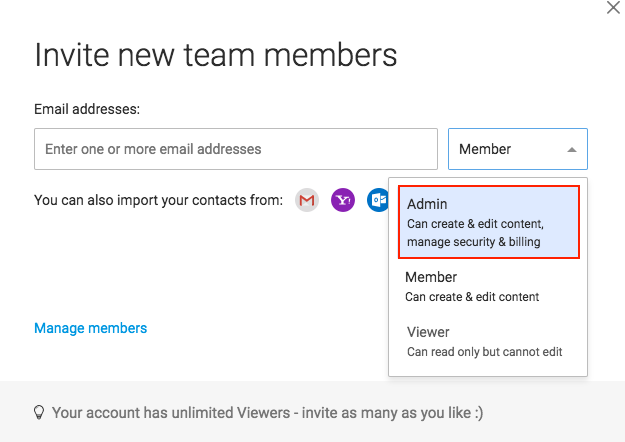Click the 'Email addresses:' label

pyautogui.click(x=87, y=109)
